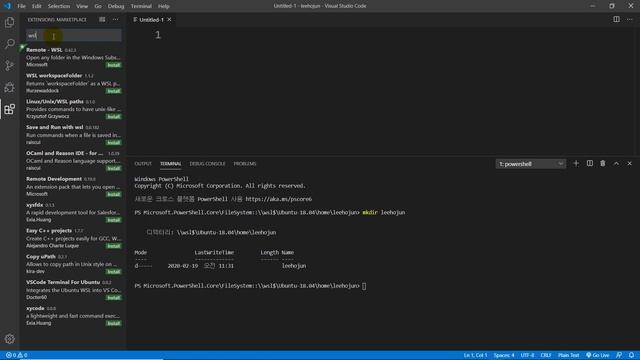Create a new terminal with plus icon
The height and width of the screenshot is (360, 640).
click(x=576, y=163)
